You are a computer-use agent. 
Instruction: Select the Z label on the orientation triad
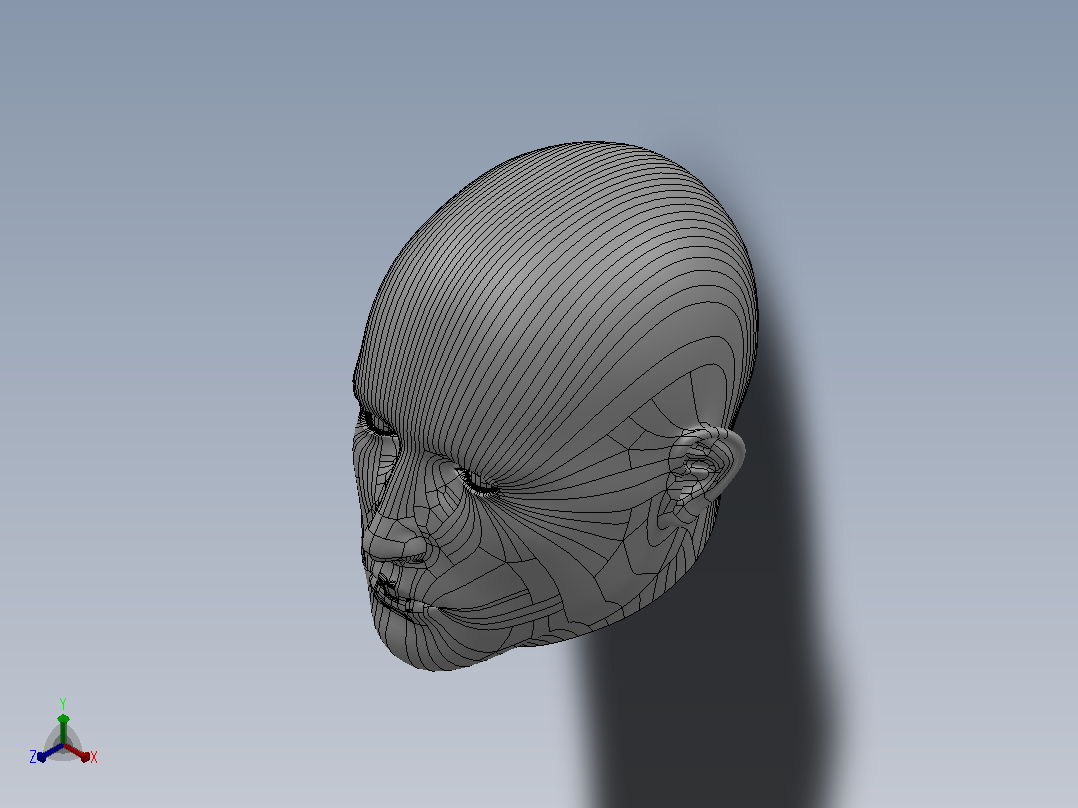click(32, 757)
